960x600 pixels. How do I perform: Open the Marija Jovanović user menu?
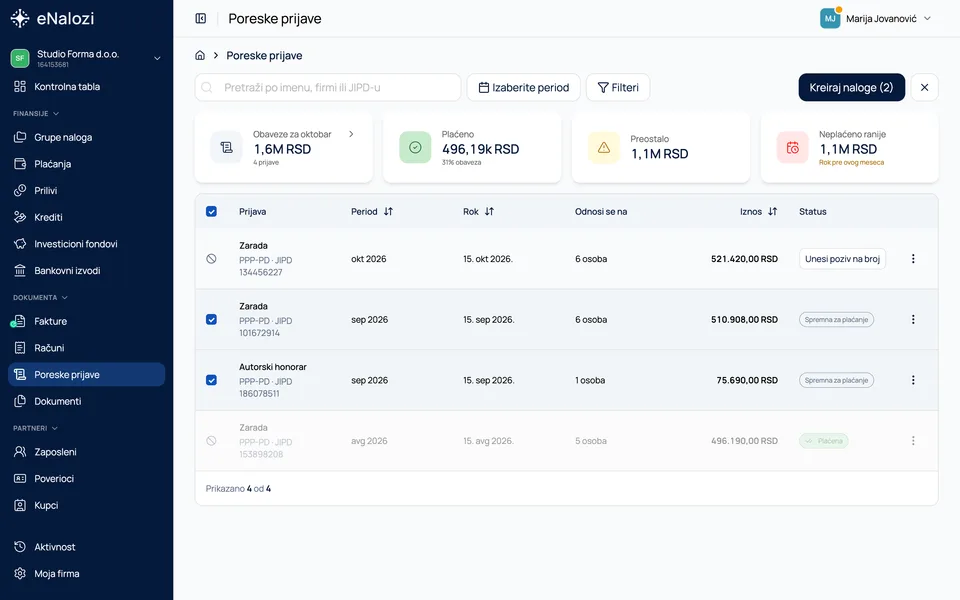pyautogui.click(x=876, y=18)
